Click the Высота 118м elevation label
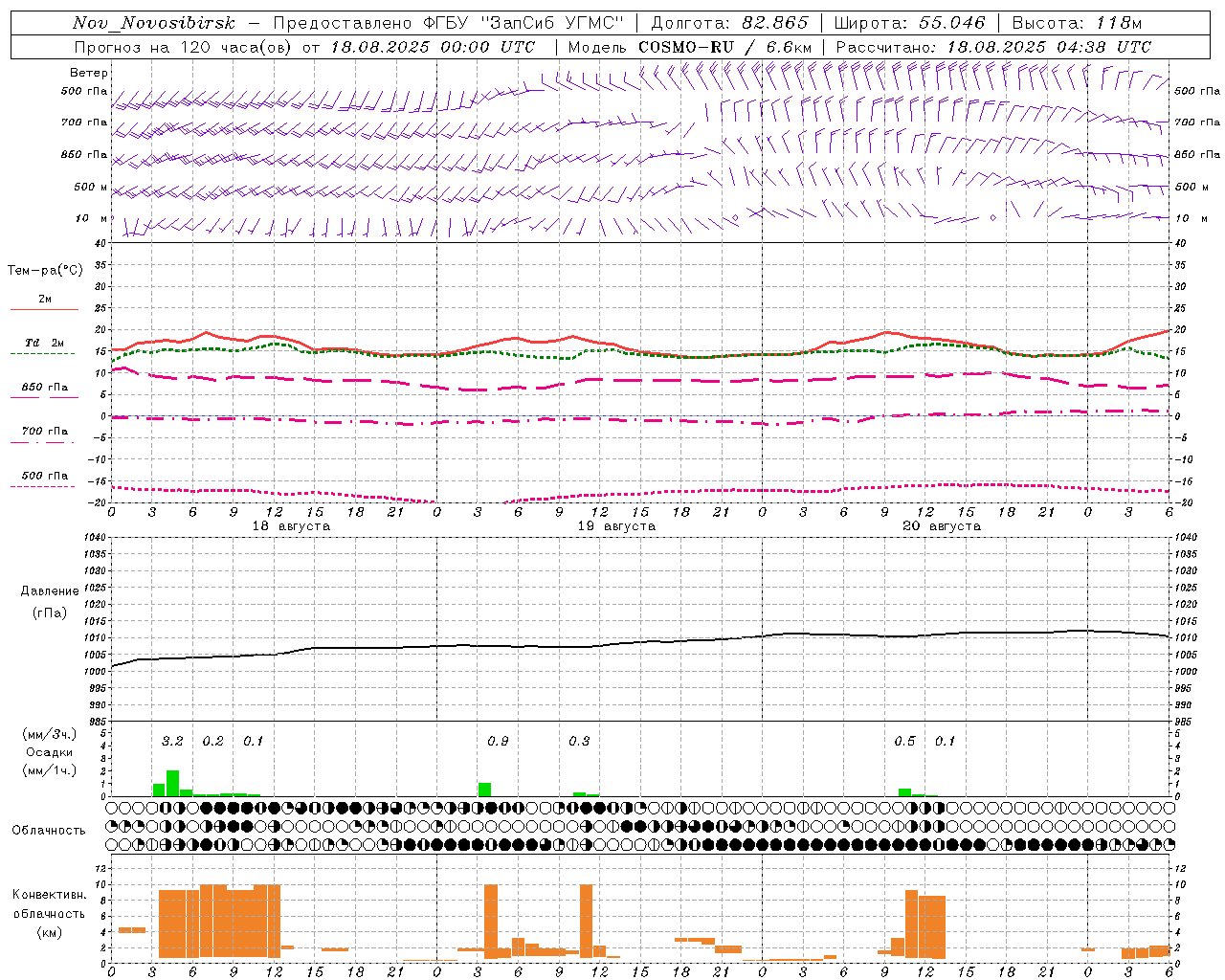Viewport: 1225px width, 980px height. (x=1077, y=23)
